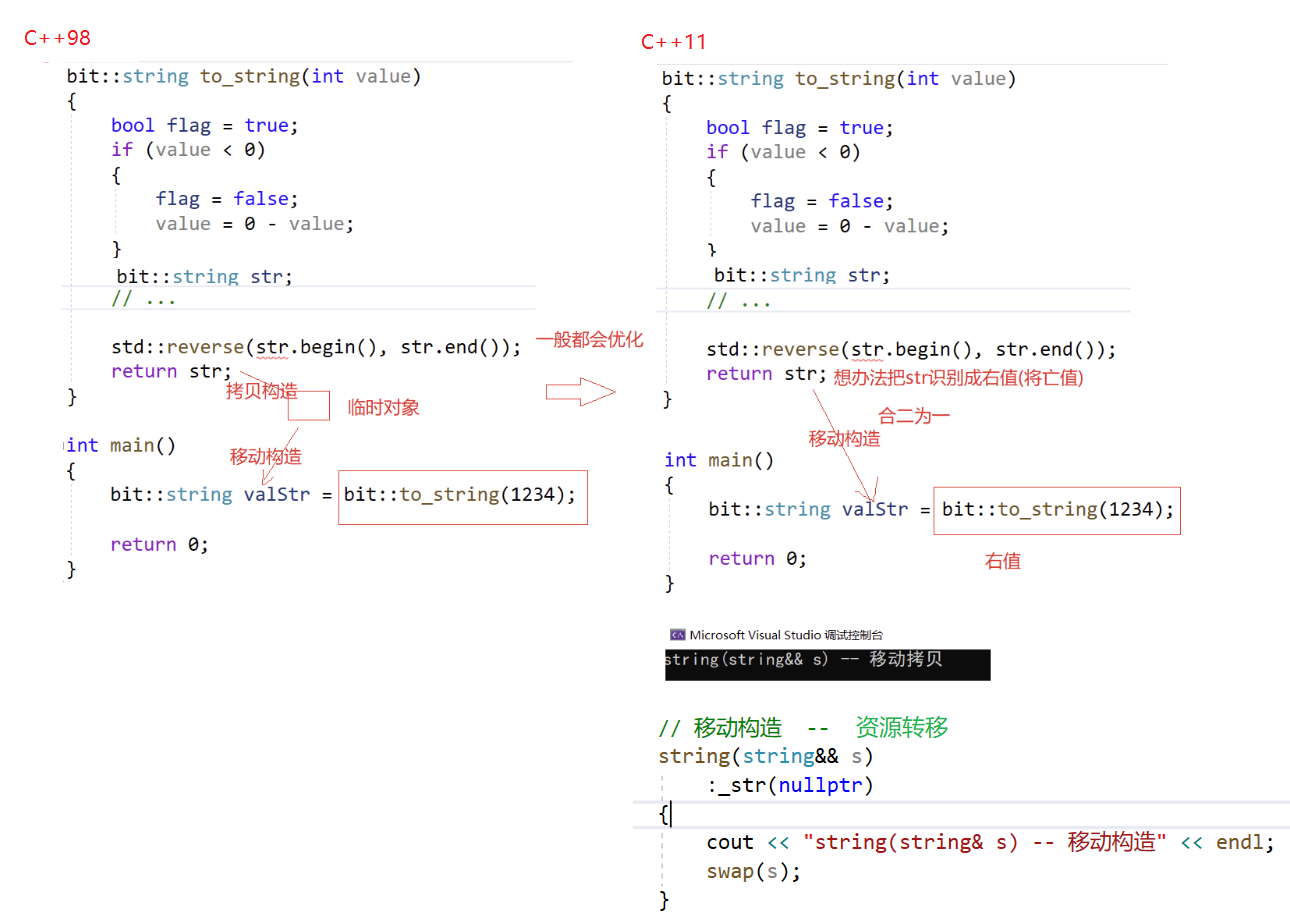Click 'return 0;' in C++11 snippet
The width and height of the screenshot is (1290, 924).
[757, 558]
